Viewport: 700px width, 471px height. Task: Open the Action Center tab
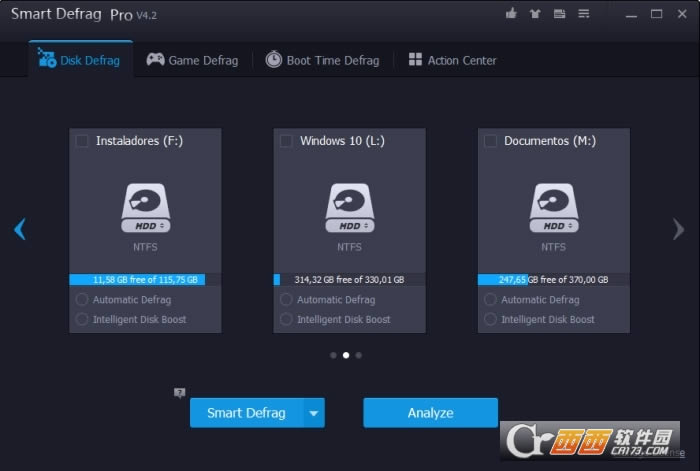(452, 60)
